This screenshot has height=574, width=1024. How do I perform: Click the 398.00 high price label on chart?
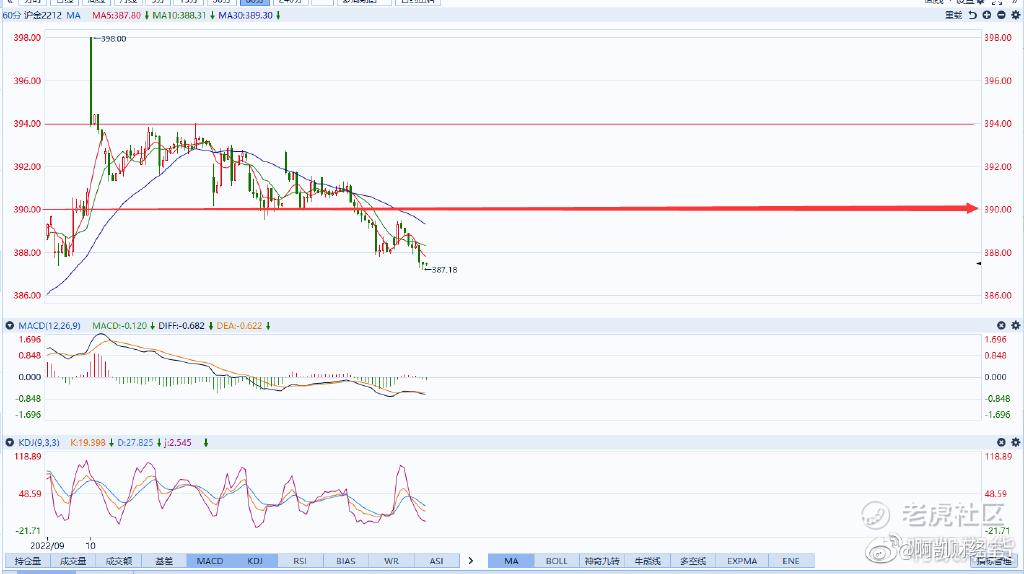114,39
